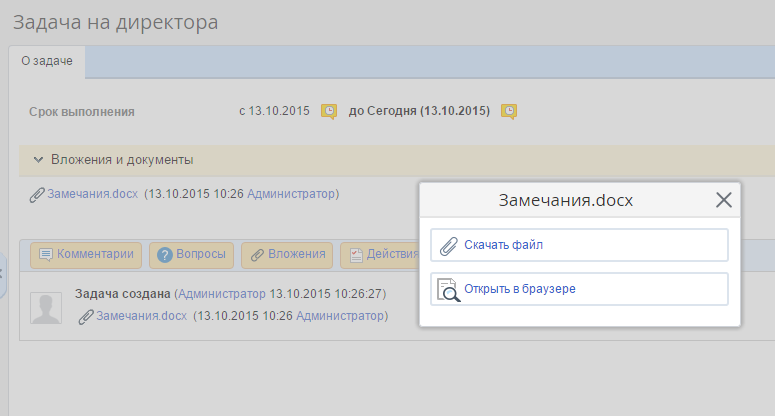Switch to the О задаче tab
775x416 pixels.
click(x=46, y=62)
